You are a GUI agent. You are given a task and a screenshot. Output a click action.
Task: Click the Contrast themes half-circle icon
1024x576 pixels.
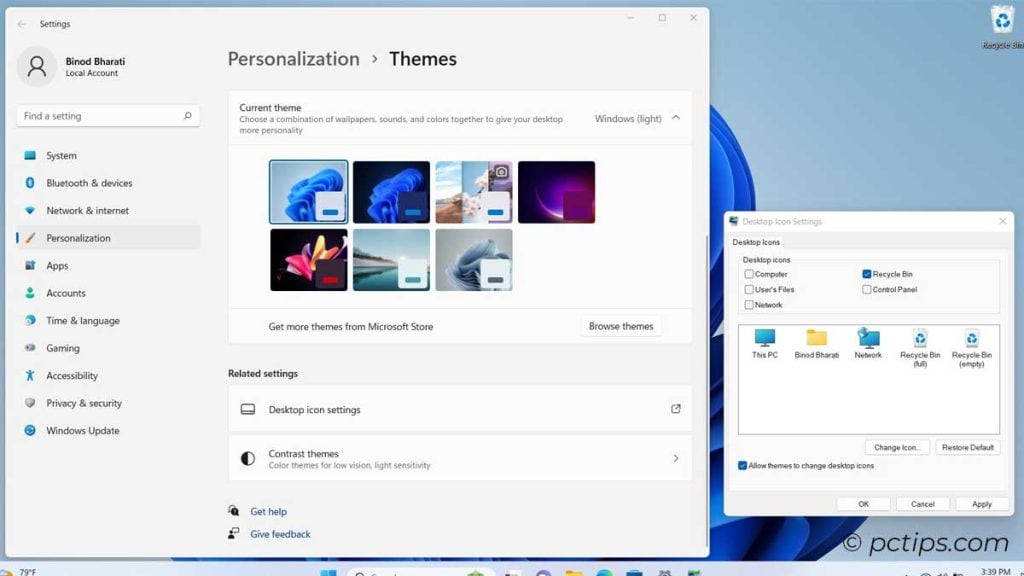tap(246, 458)
